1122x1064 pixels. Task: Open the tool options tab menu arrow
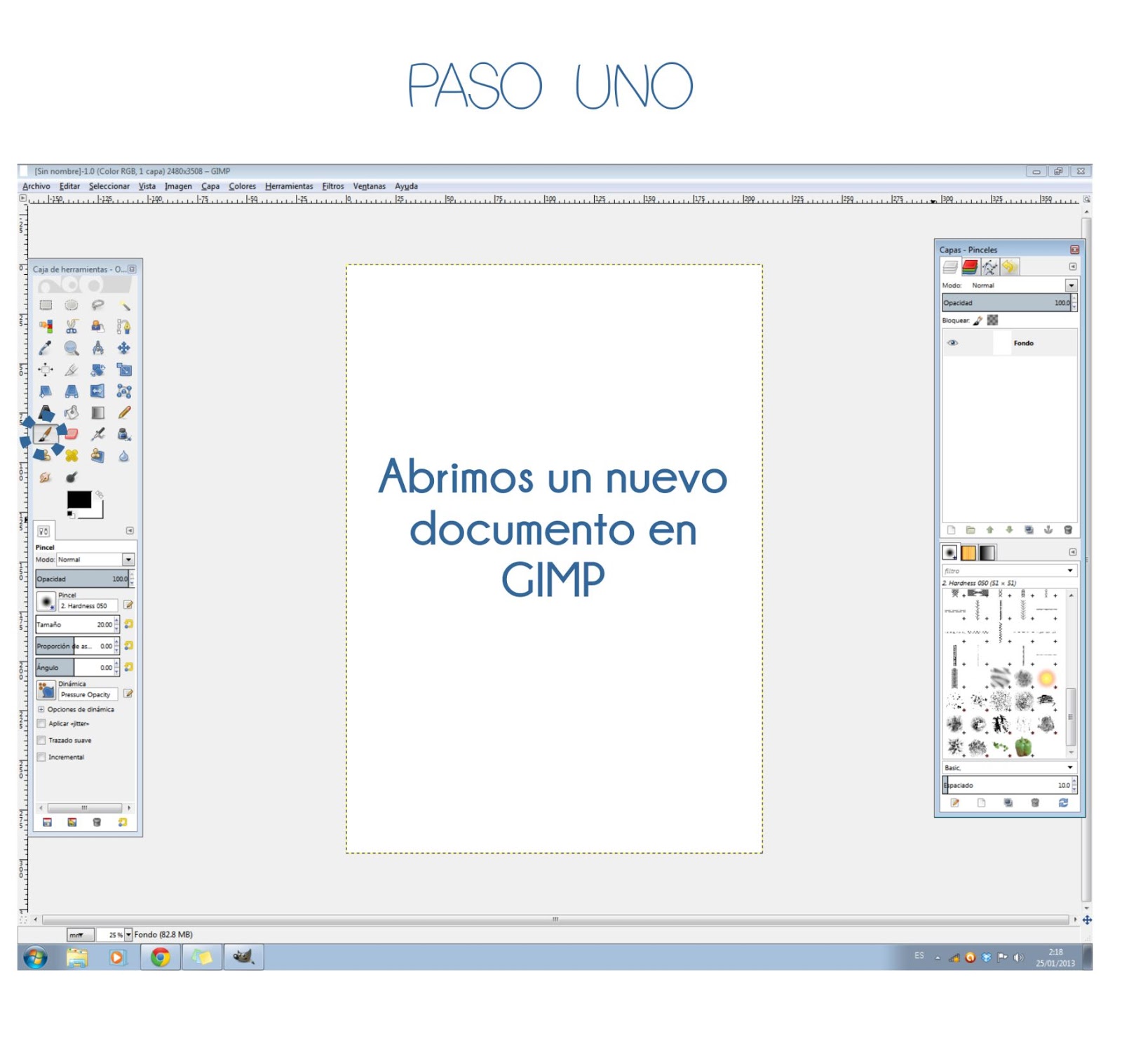[x=130, y=531]
